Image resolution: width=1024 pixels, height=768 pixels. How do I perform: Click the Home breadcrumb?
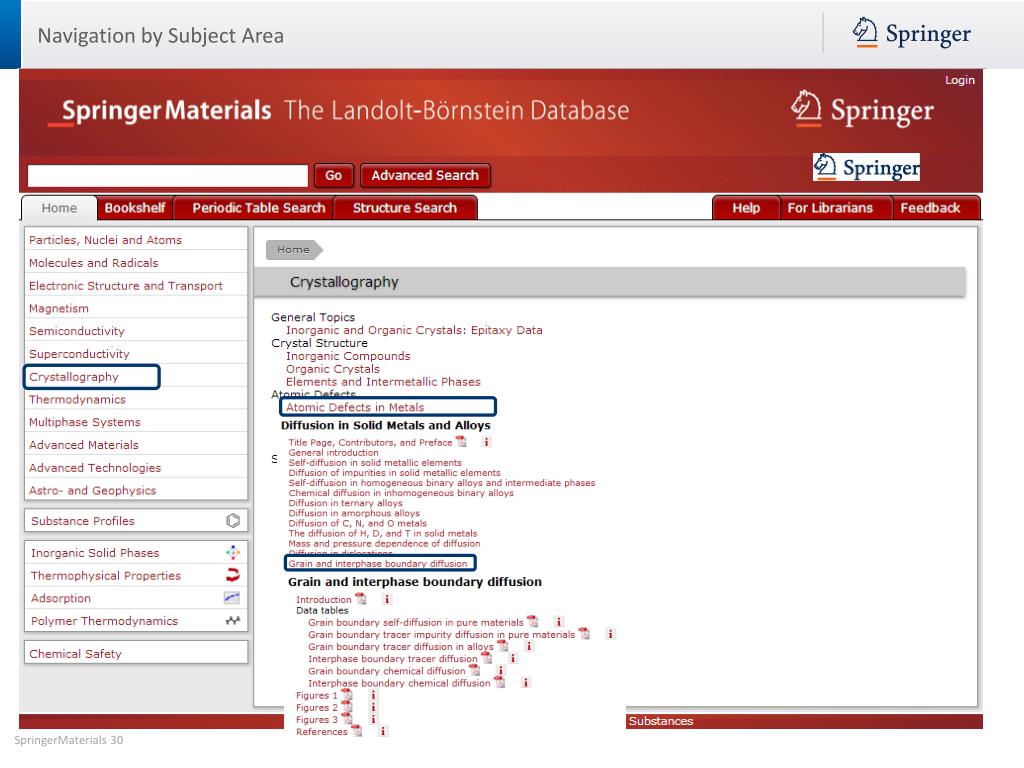click(293, 249)
